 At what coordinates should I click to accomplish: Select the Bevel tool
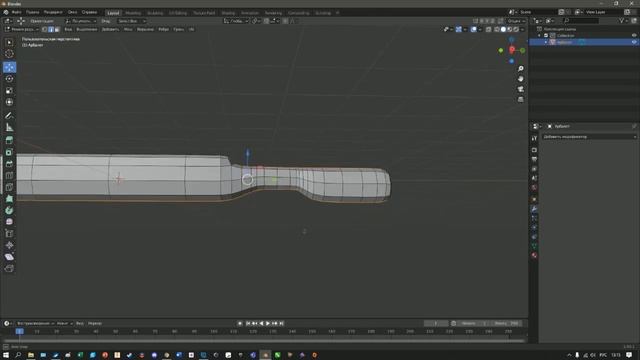point(9,164)
